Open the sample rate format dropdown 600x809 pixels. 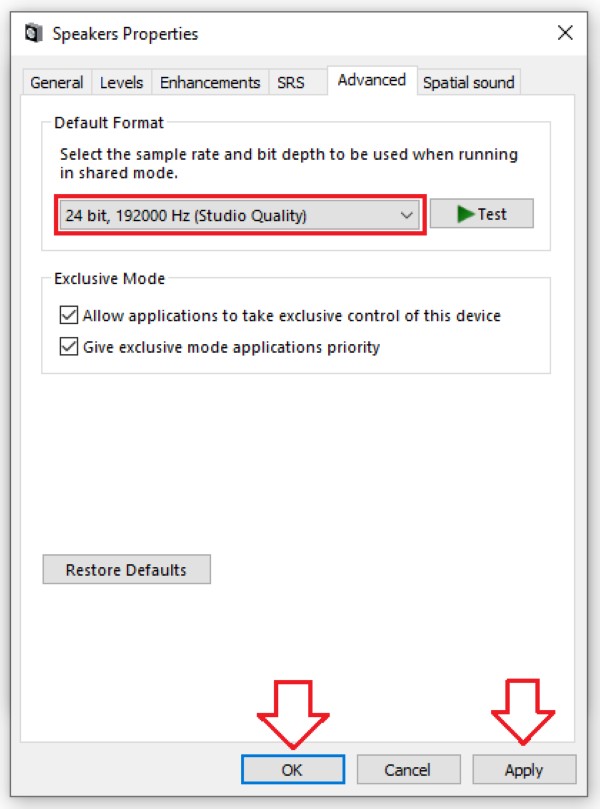point(240,215)
